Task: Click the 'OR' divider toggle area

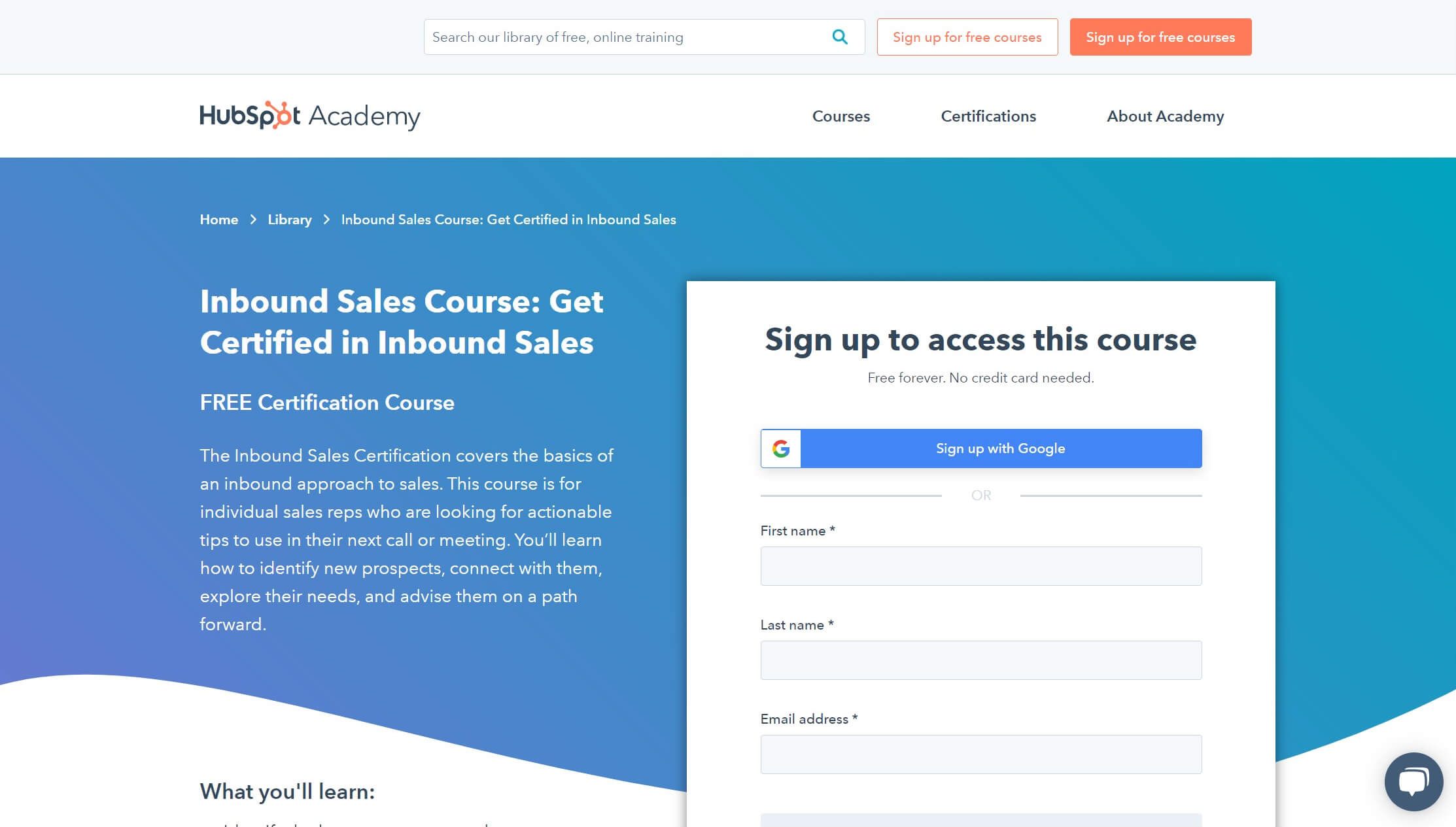Action: tap(980, 494)
